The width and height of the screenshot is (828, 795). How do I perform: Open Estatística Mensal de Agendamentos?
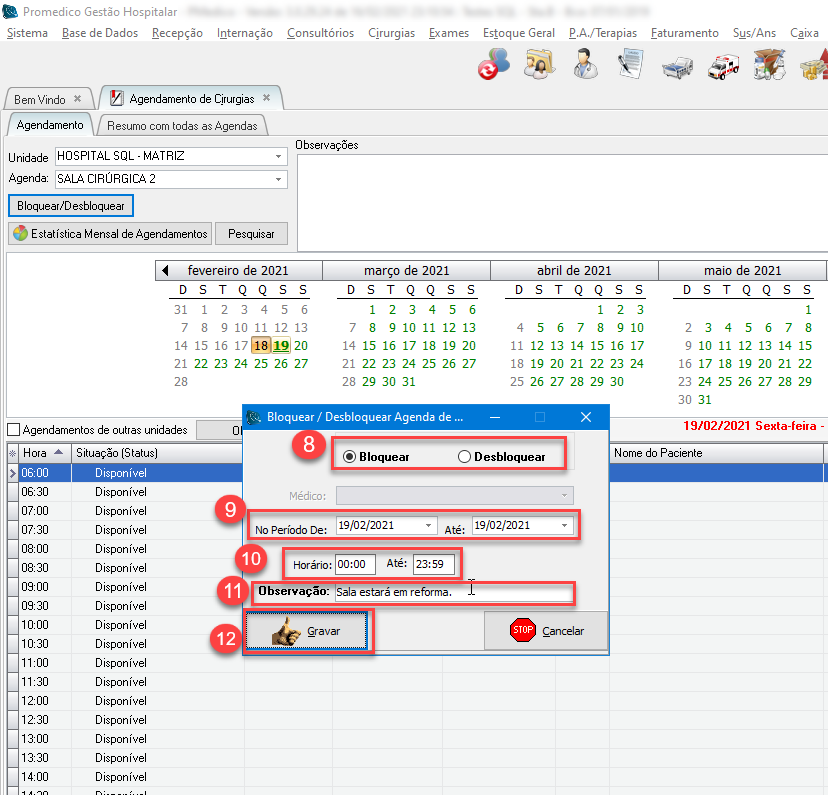click(x=110, y=234)
